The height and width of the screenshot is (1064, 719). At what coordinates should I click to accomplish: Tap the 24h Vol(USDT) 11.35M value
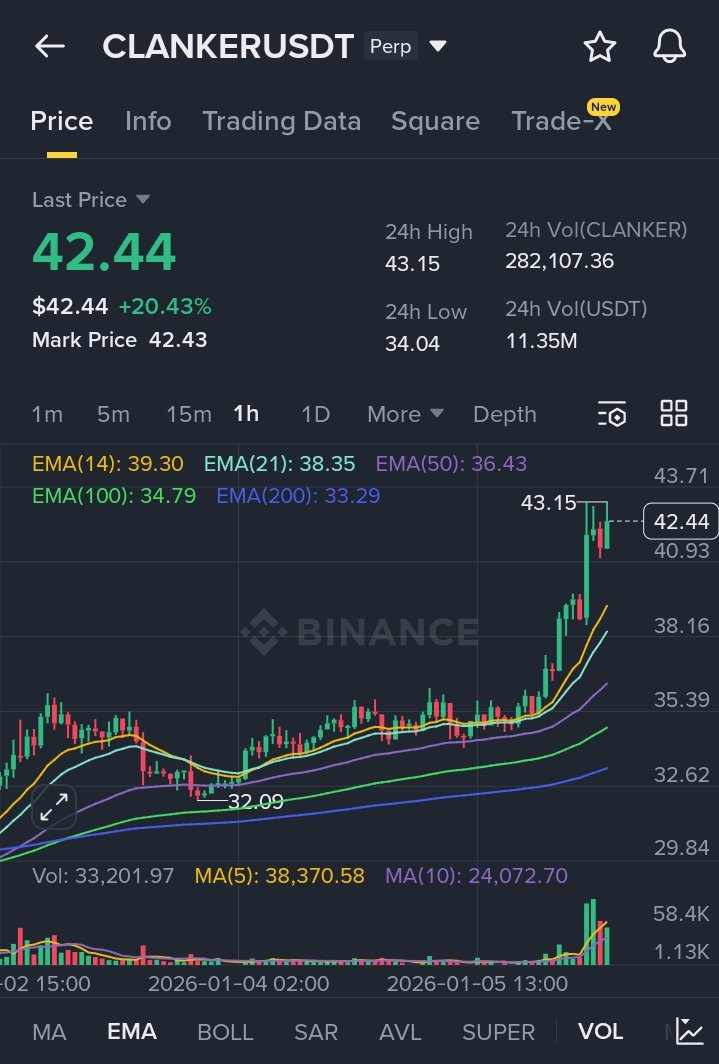tap(541, 340)
